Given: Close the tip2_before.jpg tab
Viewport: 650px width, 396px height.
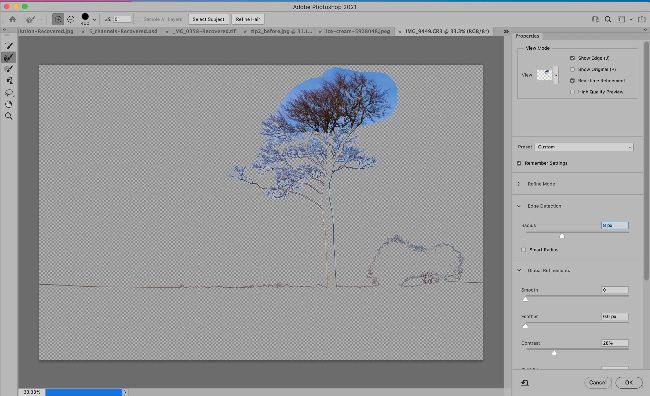Looking at the screenshot, I should pyautogui.click(x=245, y=32).
